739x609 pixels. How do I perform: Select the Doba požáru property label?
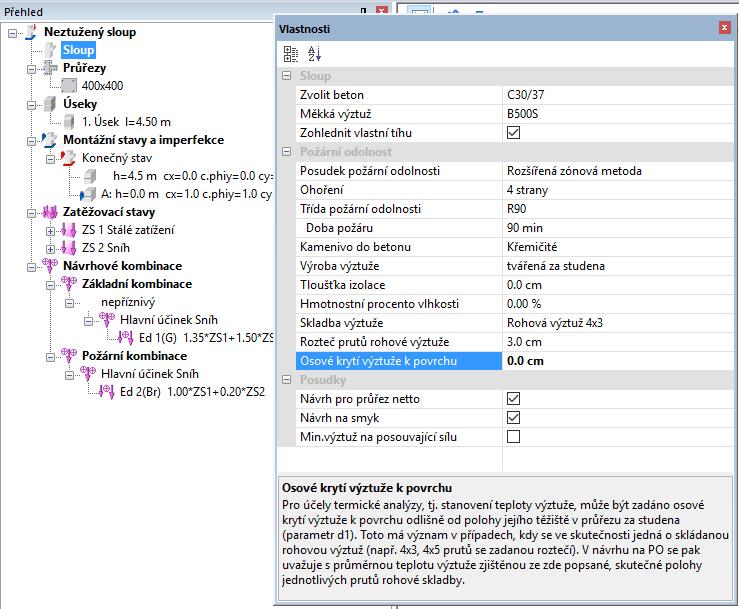pos(339,228)
